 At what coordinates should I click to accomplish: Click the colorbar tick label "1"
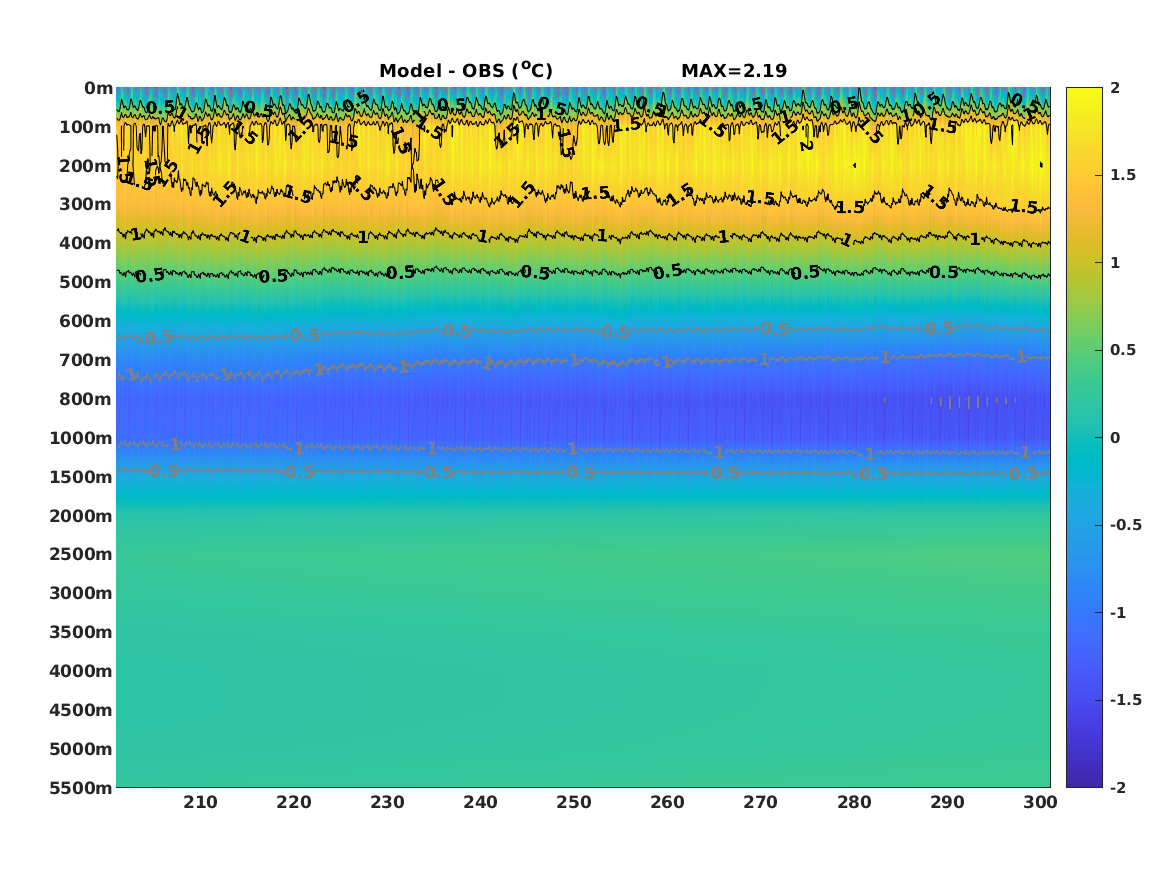pos(1115,263)
